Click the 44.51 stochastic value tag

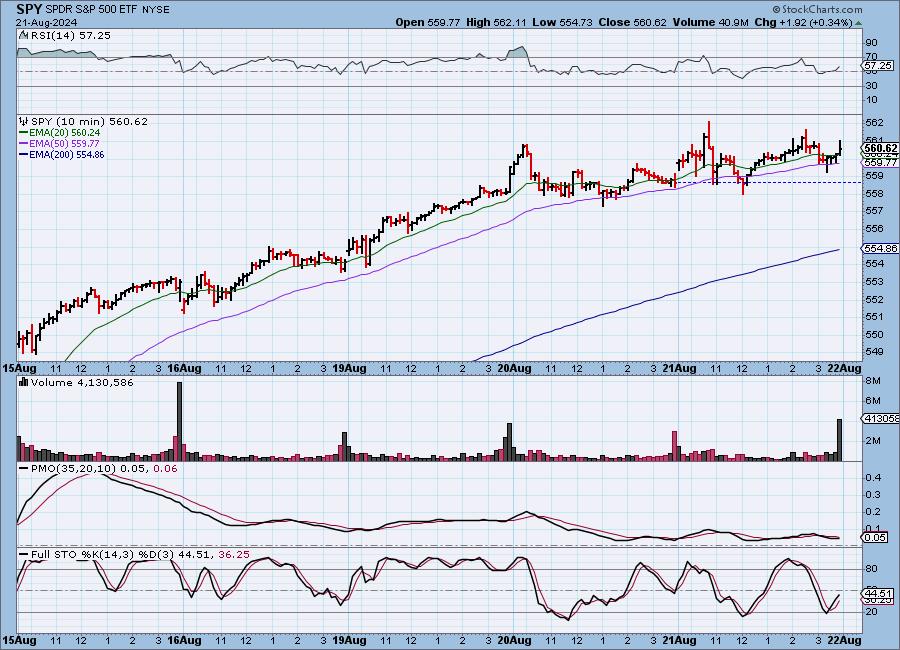[878, 593]
